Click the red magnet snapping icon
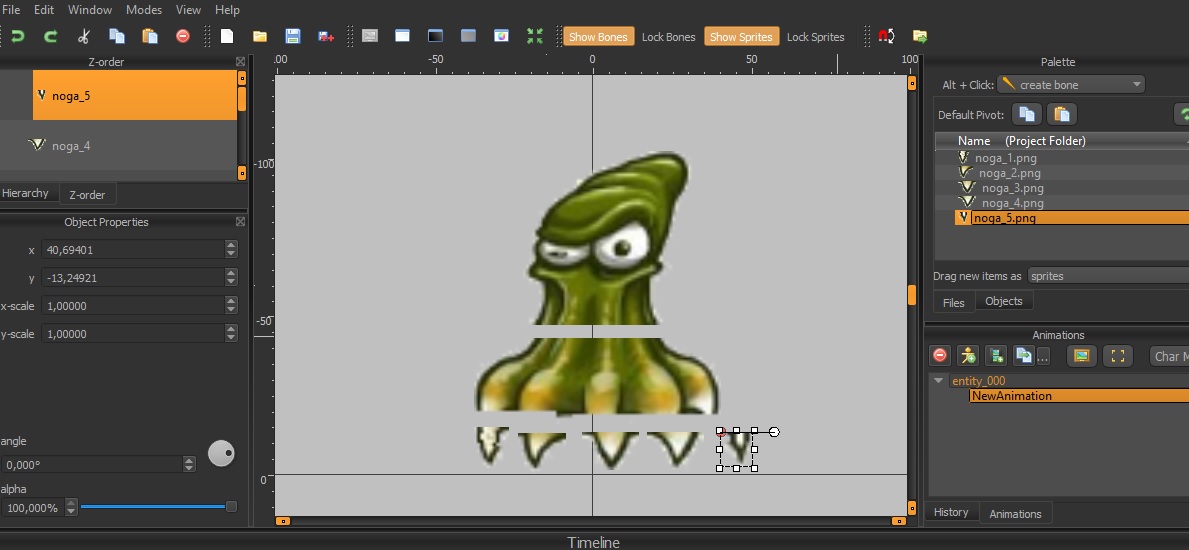 click(886, 36)
